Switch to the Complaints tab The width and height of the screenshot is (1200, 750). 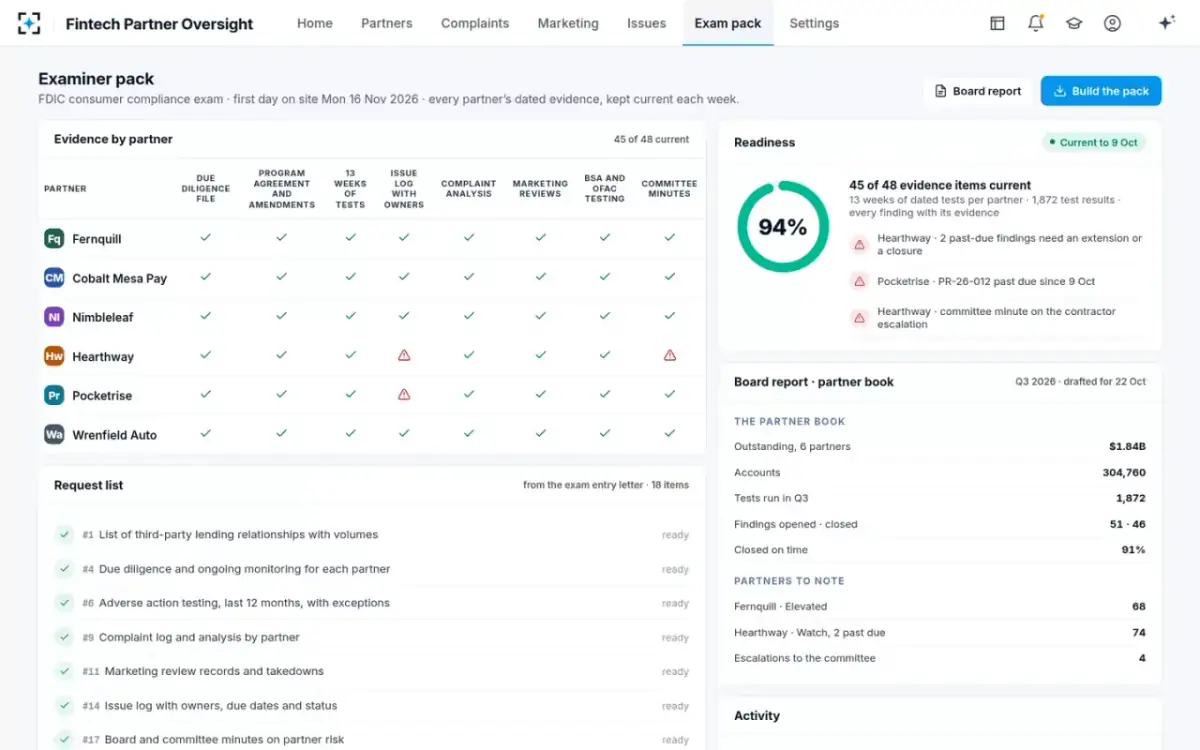[475, 23]
